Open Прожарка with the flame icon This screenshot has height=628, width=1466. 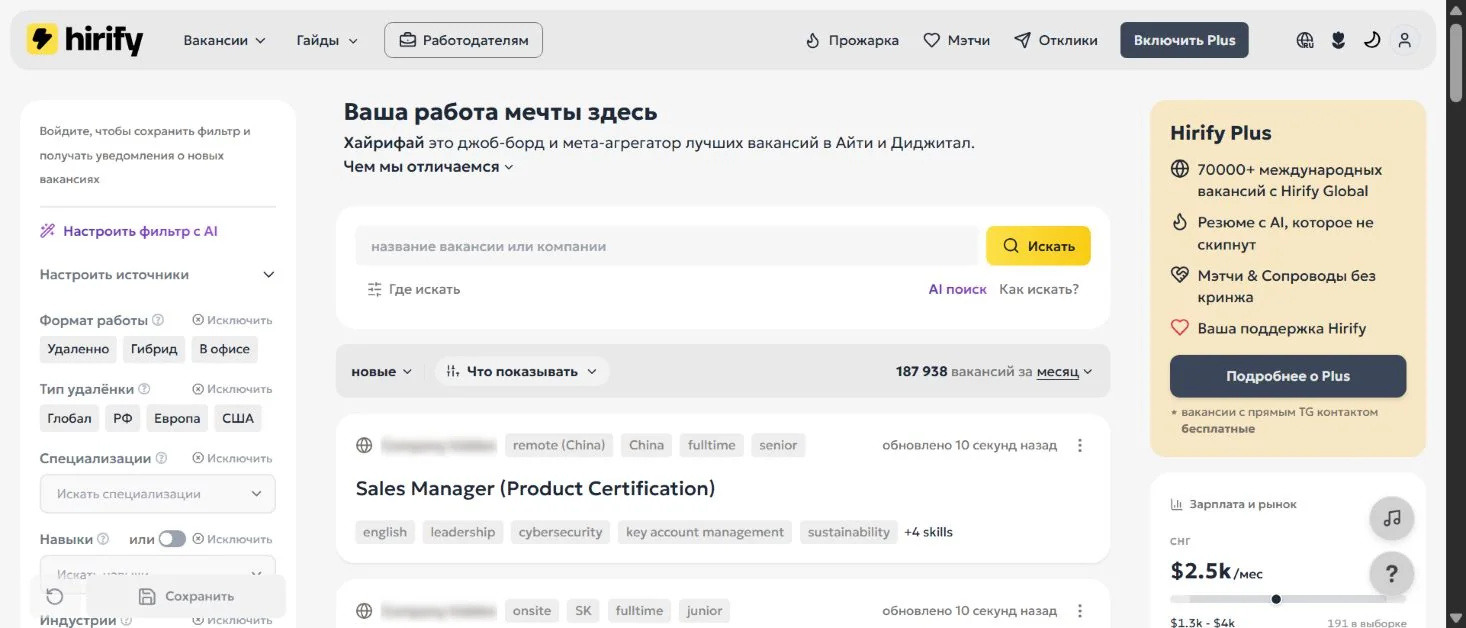(852, 40)
